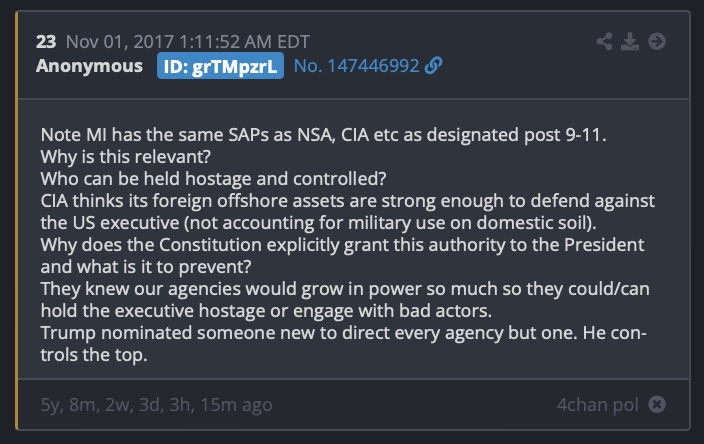Image resolution: width=704 pixels, height=444 pixels.
Task: Select the Anonymous author name
Action: (x=89, y=66)
